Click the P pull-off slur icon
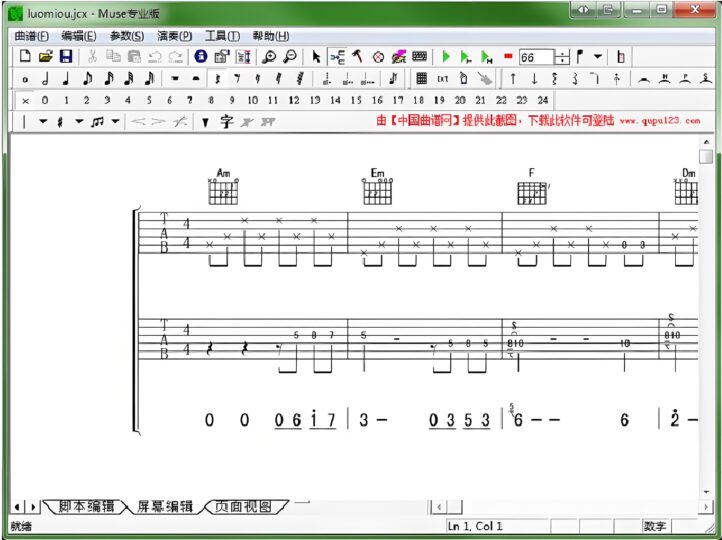Viewport: 722px width, 540px height. 685,79
